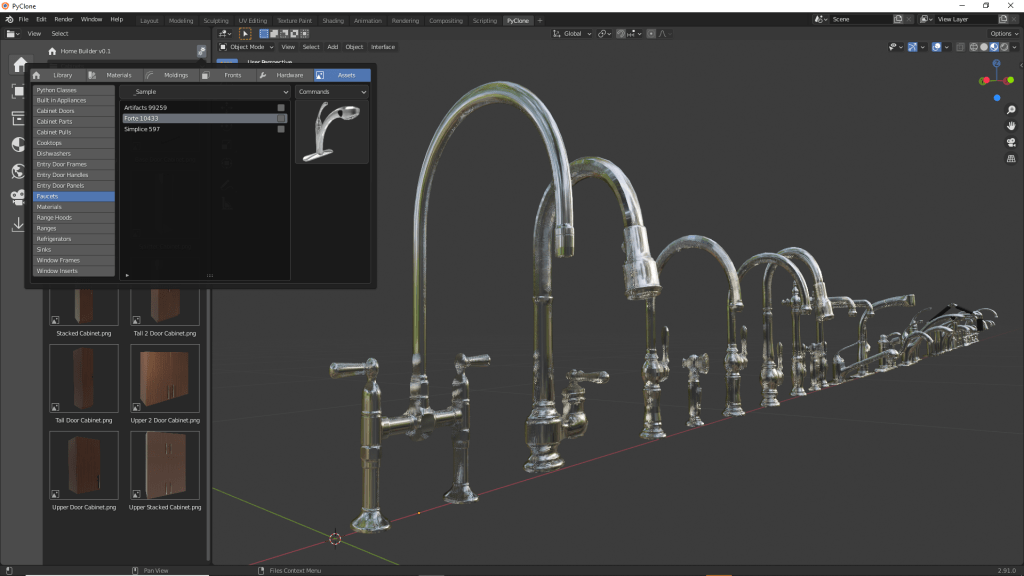This screenshot has width=1024, height=576.
Task: Check the Simplice 597 checkbox
Action: coord(282,129)
